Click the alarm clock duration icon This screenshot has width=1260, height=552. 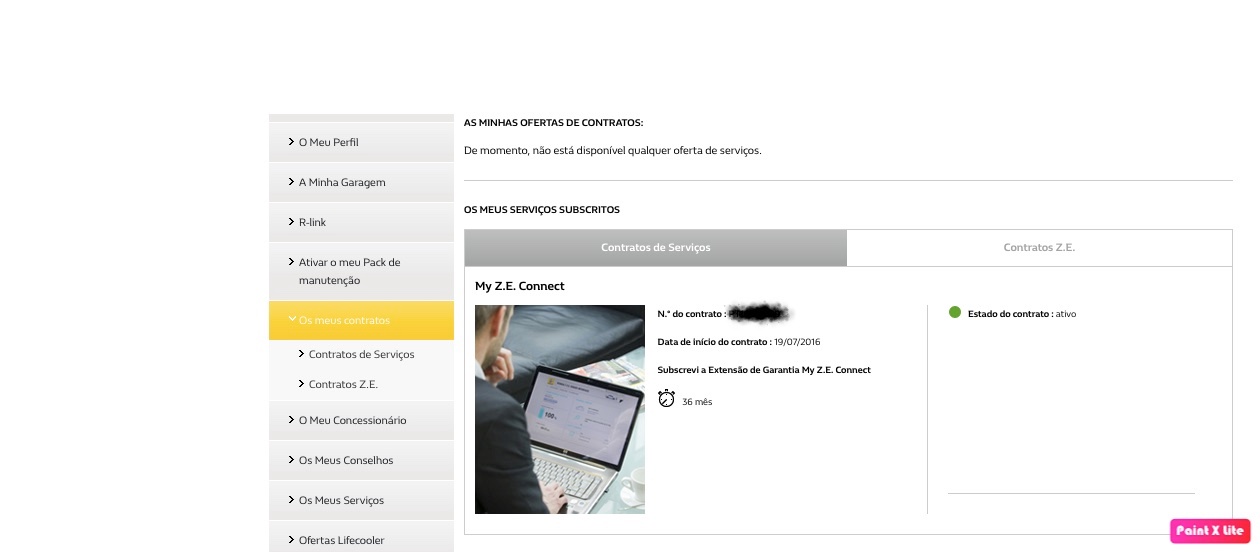pyautogui.click(x=666, y=399)
